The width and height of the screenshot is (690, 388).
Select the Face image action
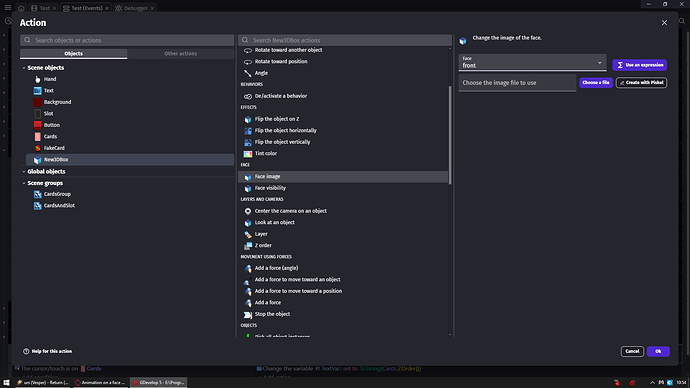click(x=343, y=176)
